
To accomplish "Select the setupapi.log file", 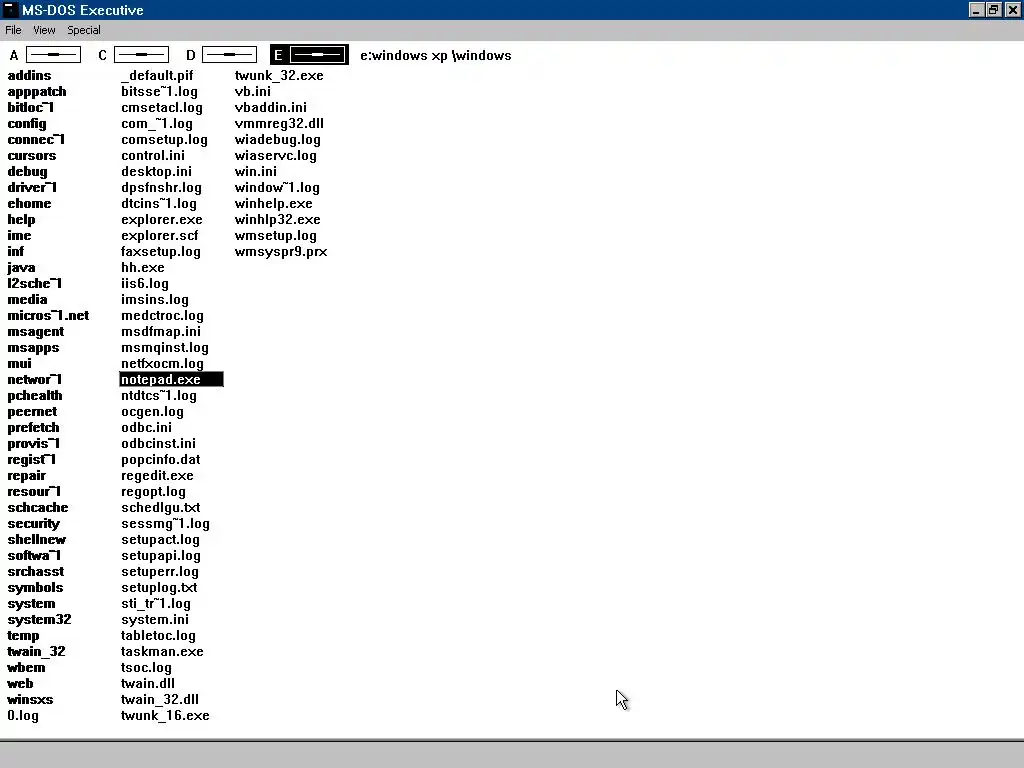I will point(161,556).
